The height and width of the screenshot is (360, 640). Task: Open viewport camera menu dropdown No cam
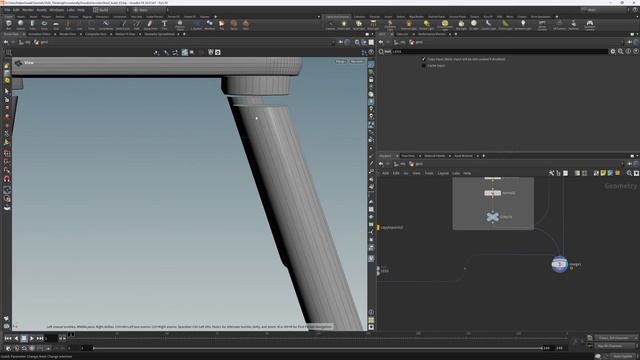tap(357, 62)
